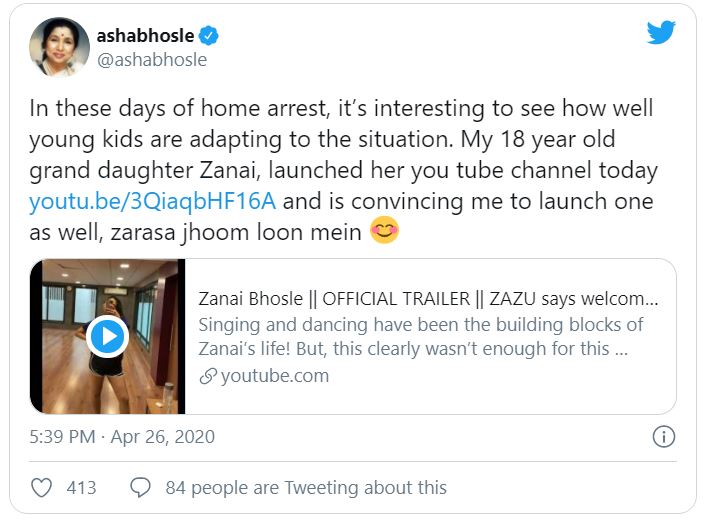This screenshot has width=713, height=522.
Task: Like the tweet with the heart icon
Action: click(x=42, y=487)
